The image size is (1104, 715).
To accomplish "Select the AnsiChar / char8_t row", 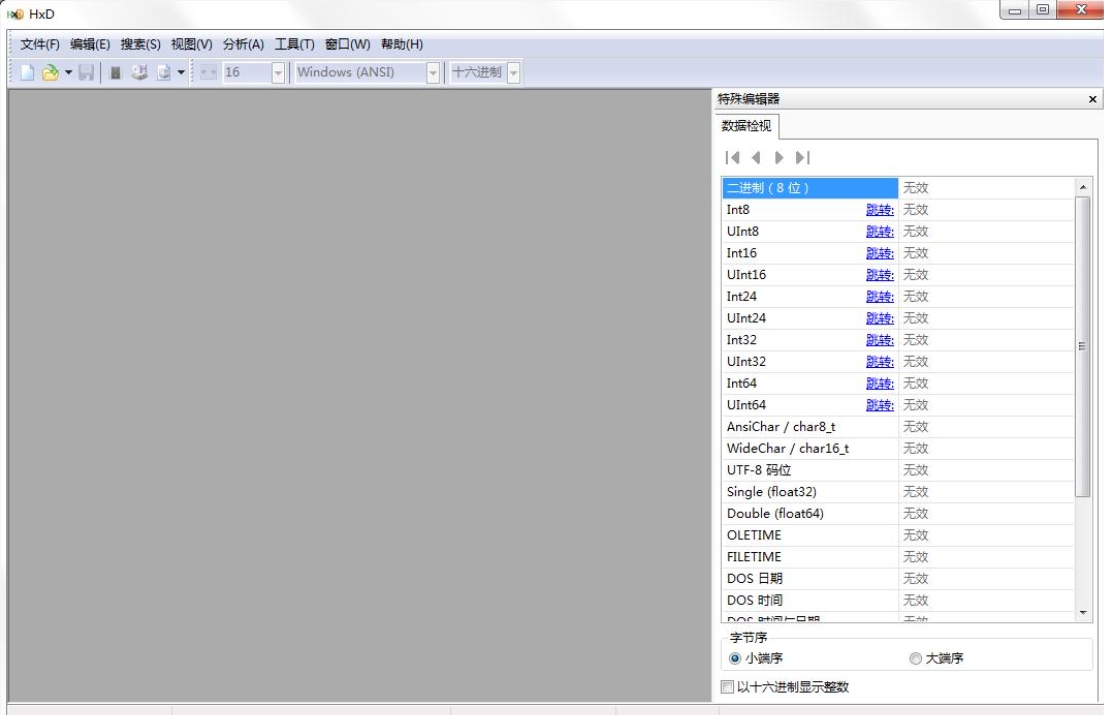I will (898, 427).
